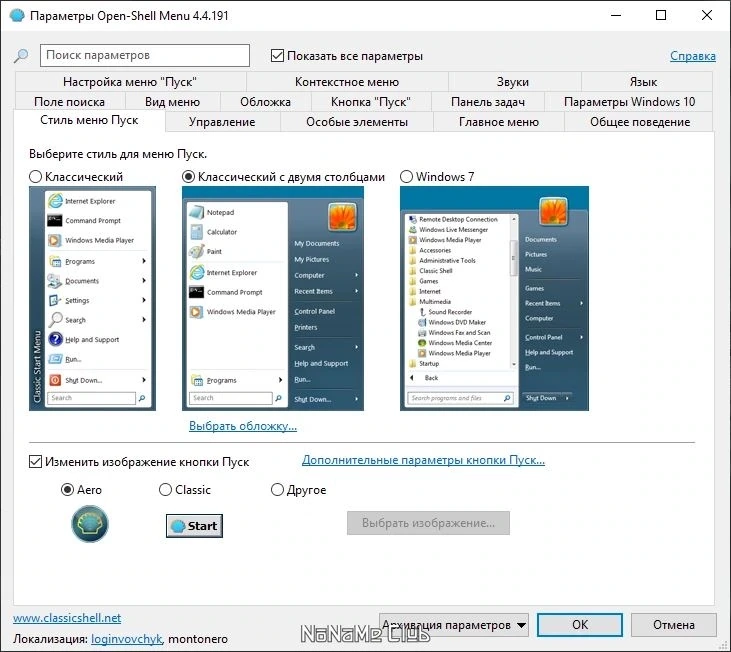This screenshot has height=652, width=731.
Task: Switch to the Настройка меню "Пуск" tab
Action: (130, 82)
